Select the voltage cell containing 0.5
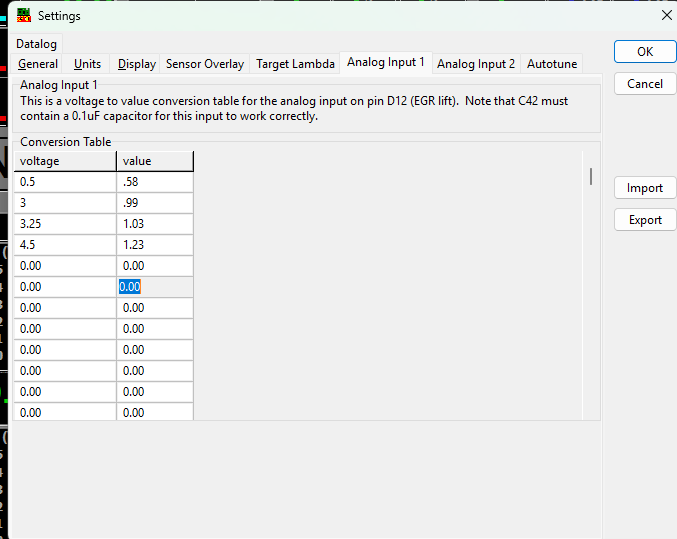The width and height of the screenshot is (677, 539). 66,182
